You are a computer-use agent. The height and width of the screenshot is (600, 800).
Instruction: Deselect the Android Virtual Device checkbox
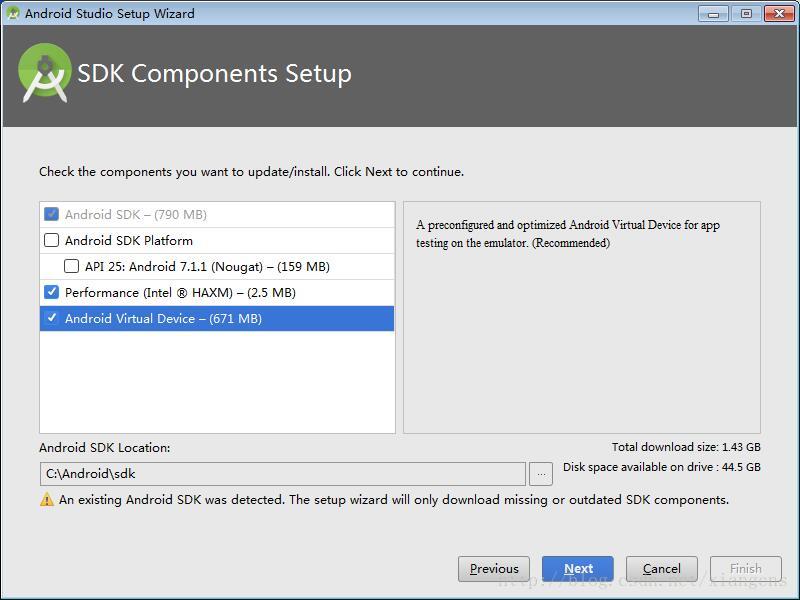pyautogui.click(x=52, y=319)
